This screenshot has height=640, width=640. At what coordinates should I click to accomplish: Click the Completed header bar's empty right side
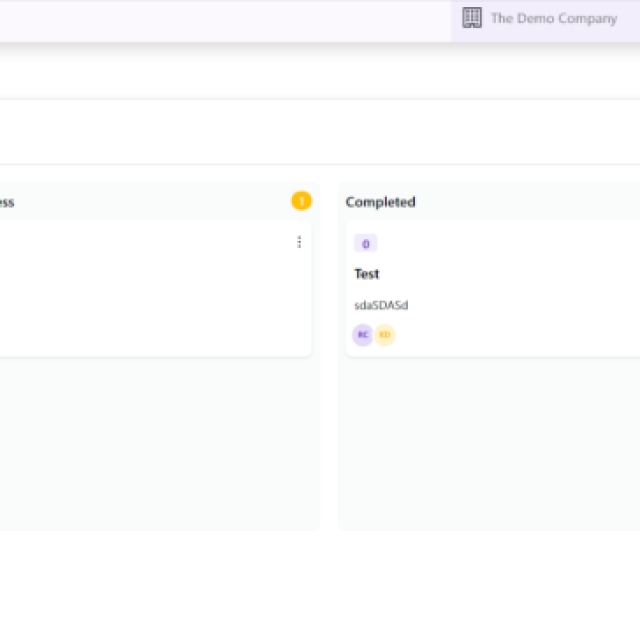529,202
